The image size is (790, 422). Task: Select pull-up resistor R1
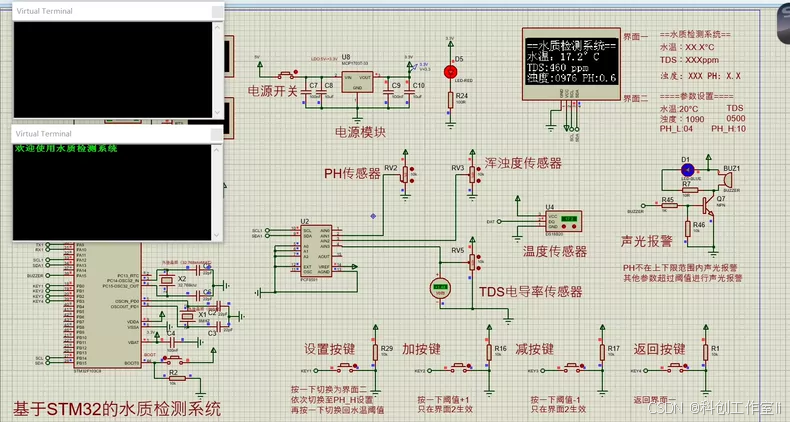click(705, 352)
